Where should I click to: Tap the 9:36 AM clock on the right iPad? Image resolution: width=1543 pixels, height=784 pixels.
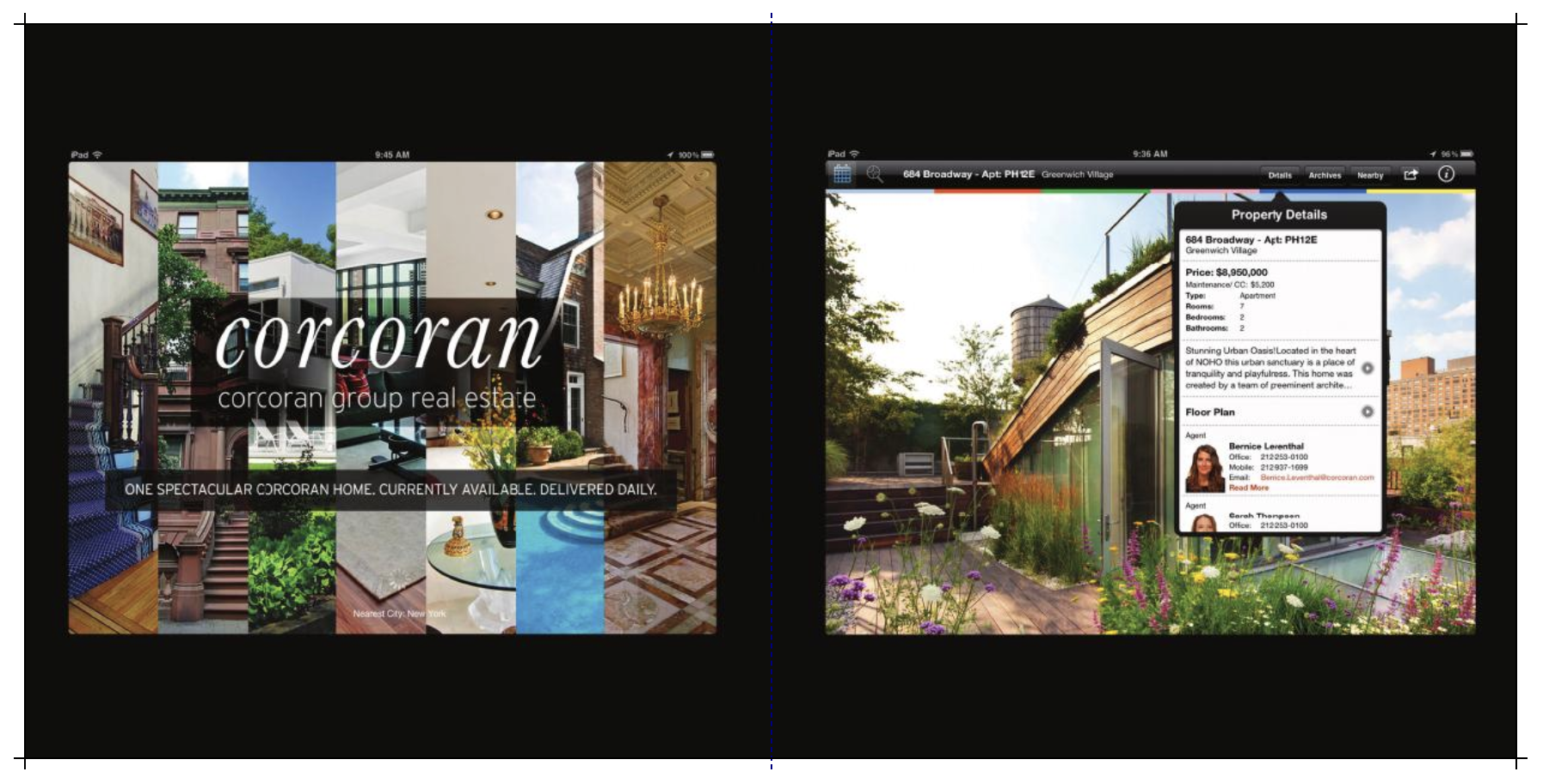click(1150, 154)
